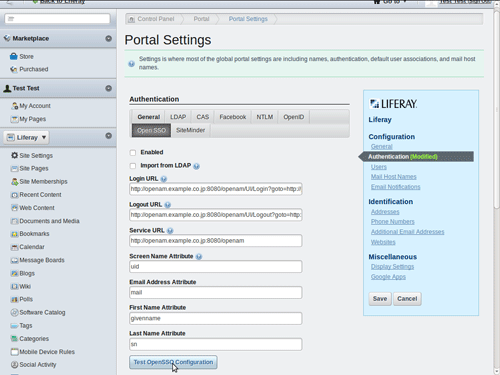Click the Login URL help icon
The width and height of the screenshot is (500, 375).
click(x=164, y=179)
